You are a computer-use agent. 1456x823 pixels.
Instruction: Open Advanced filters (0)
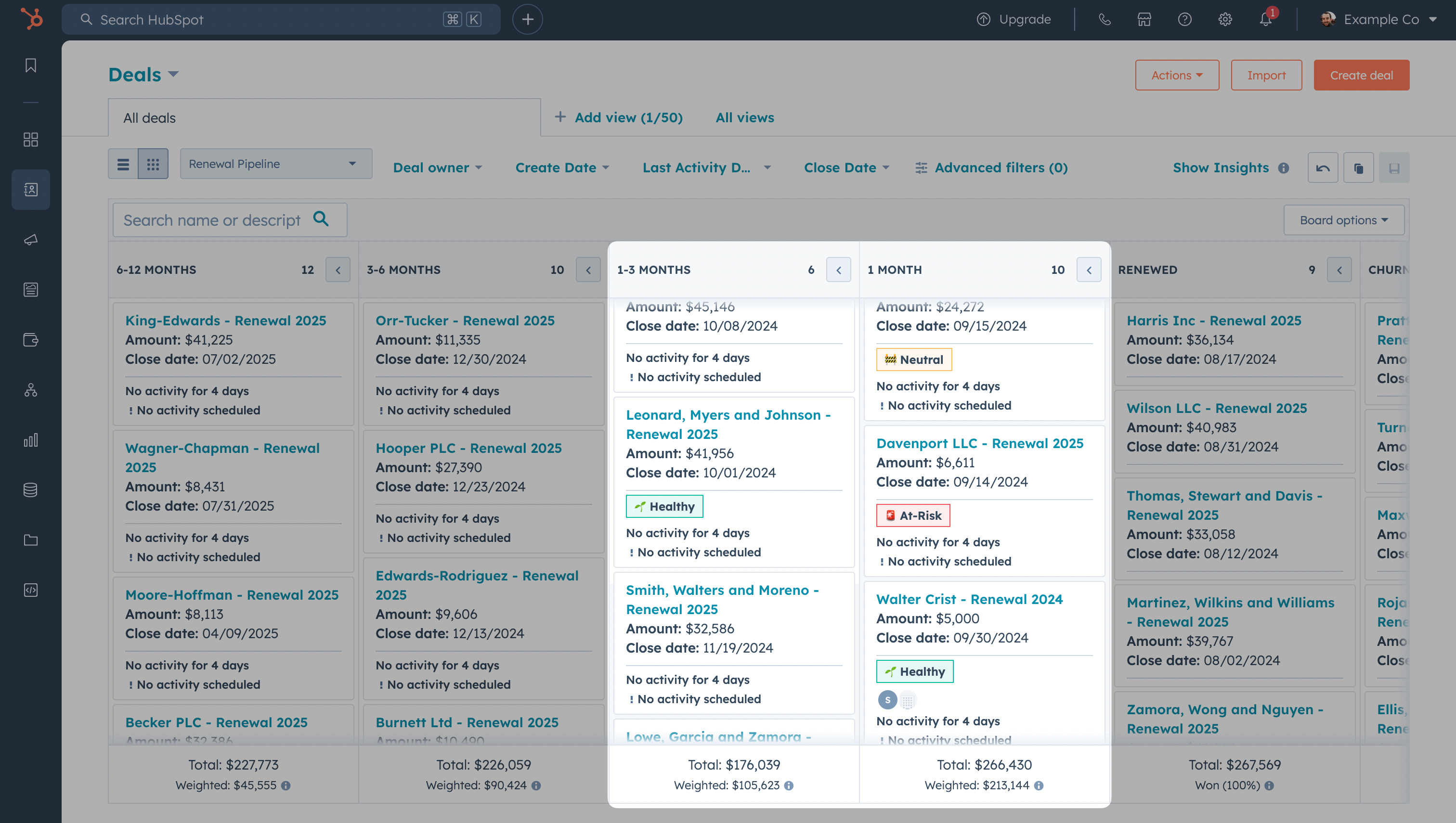(x=992, y=168)
